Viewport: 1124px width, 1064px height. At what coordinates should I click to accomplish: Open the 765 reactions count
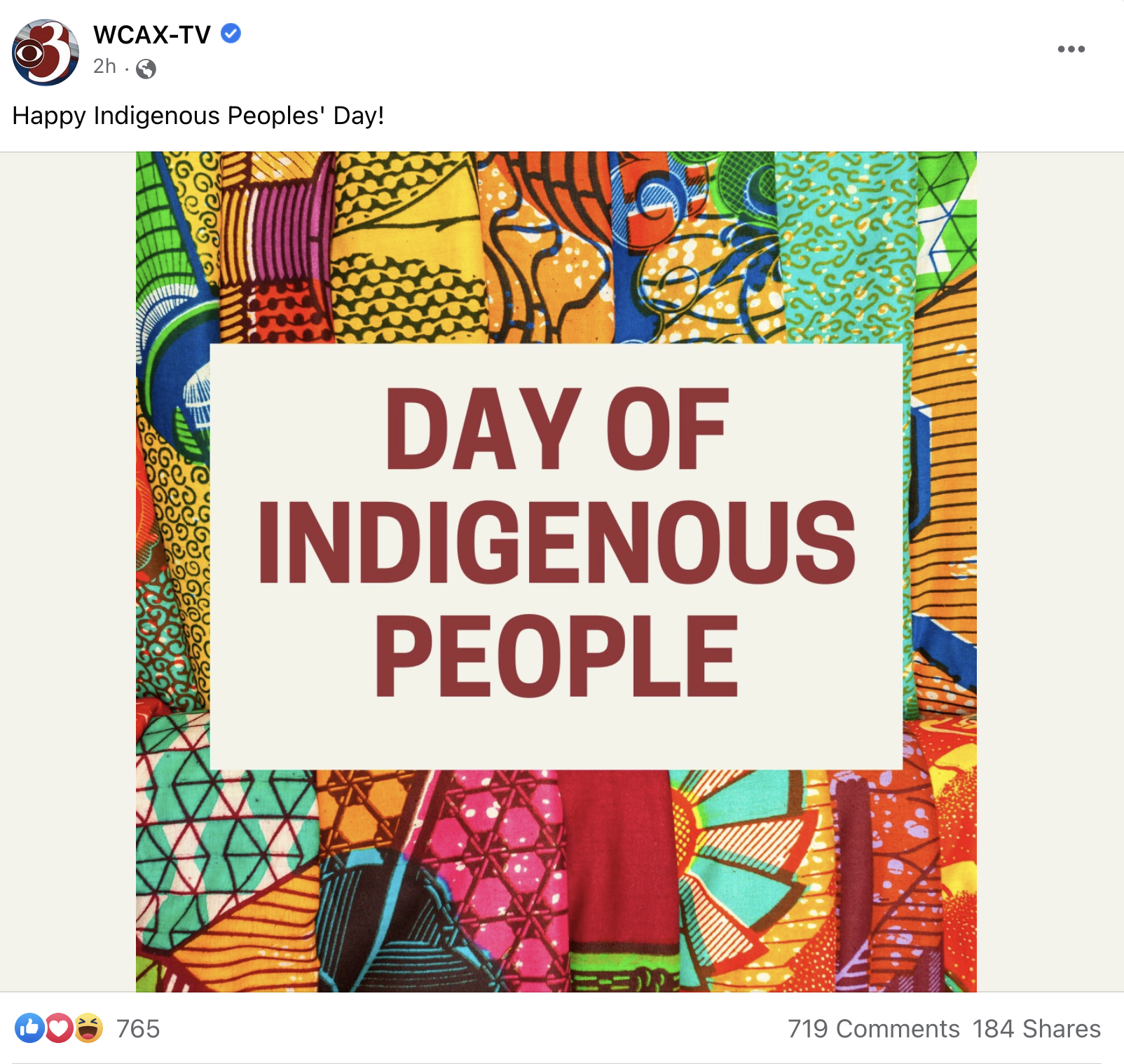pos(138,1029)
